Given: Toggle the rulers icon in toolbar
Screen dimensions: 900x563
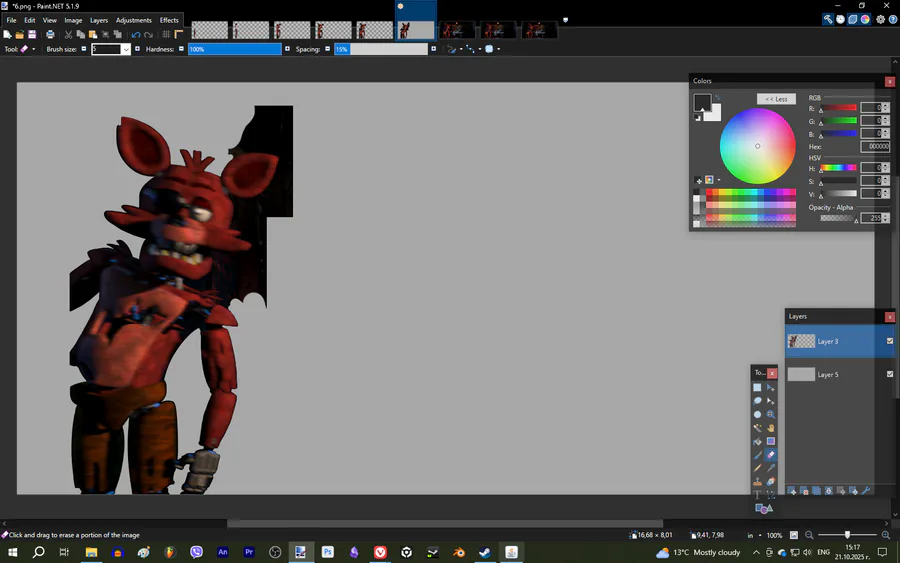Looking at the screenshot, I should coord(179,34).
